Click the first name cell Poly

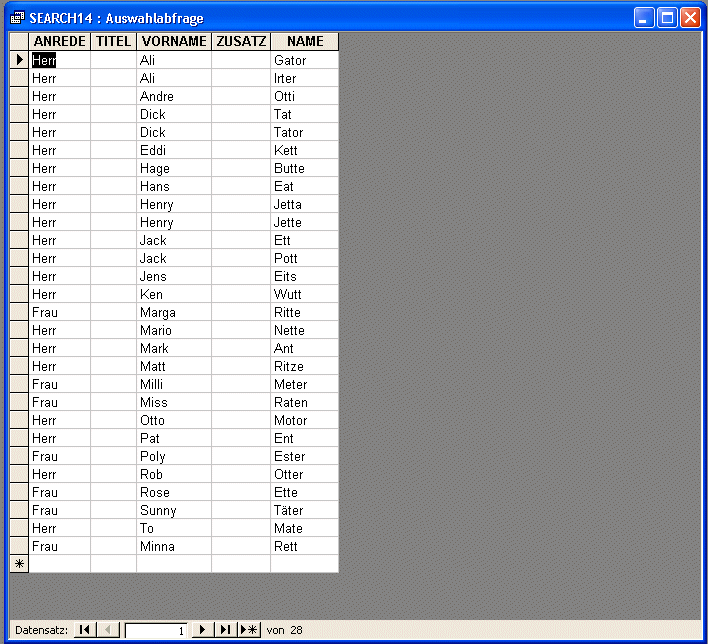pos(174,456)
